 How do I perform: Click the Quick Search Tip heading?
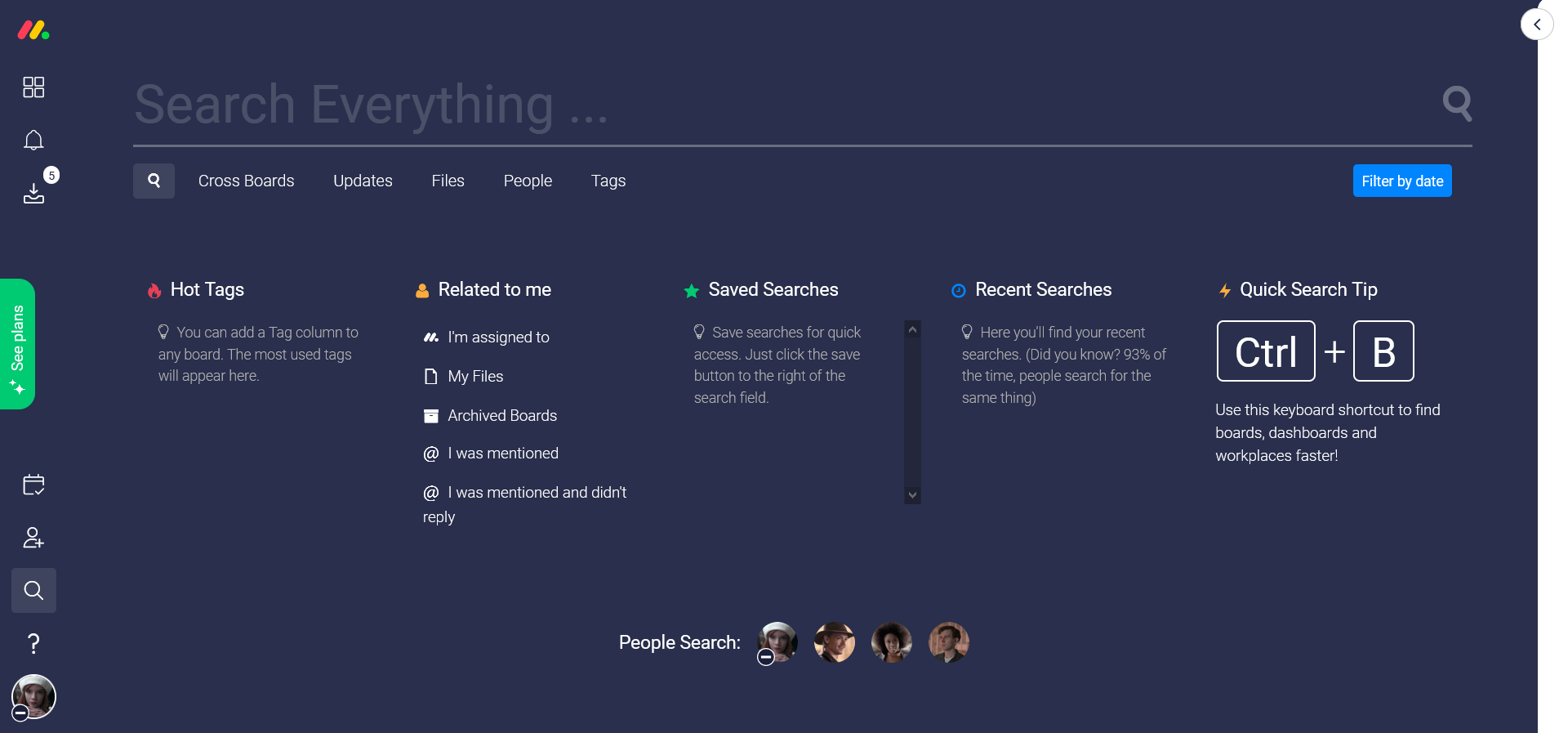(1308, 289)
